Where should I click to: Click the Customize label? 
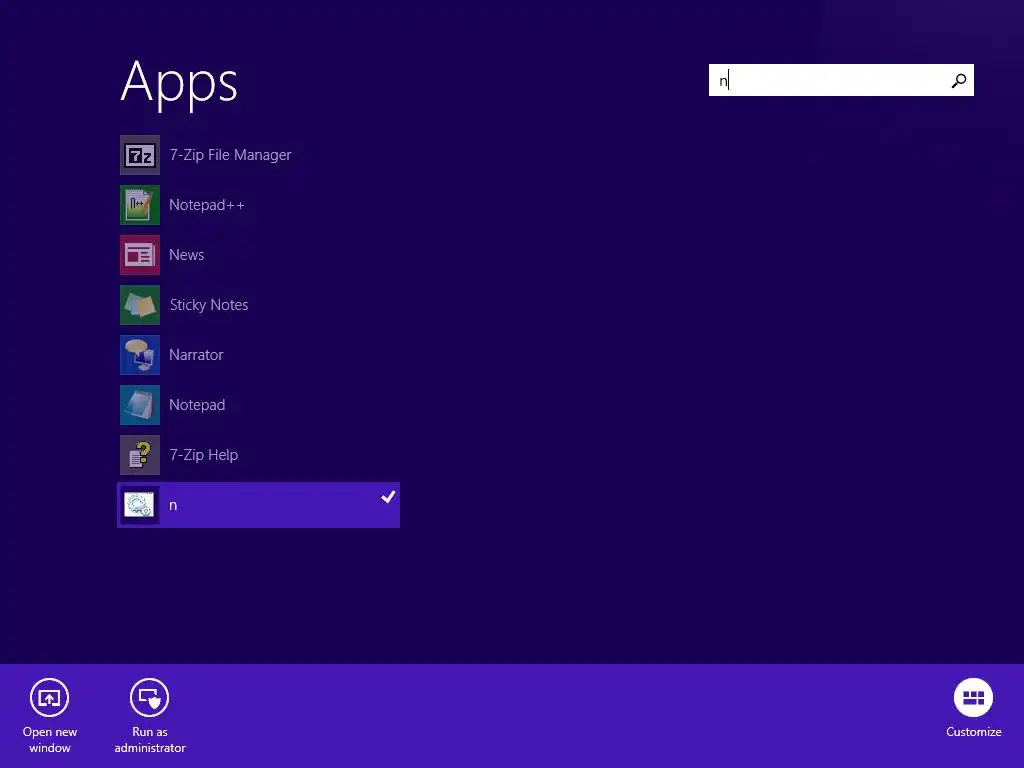click(x=974, y=732)
